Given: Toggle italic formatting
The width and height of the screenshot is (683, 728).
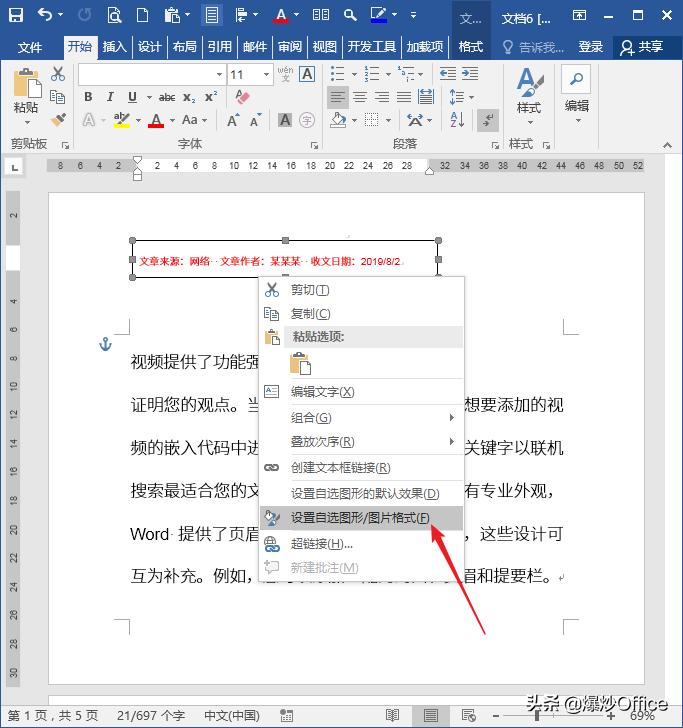Looking at the screenshot, I should pyautogui.click(x=110, y=97).
